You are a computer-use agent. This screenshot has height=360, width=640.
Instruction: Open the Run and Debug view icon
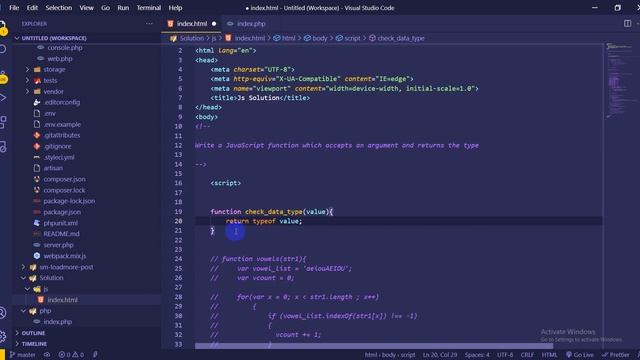click(2, 98)
